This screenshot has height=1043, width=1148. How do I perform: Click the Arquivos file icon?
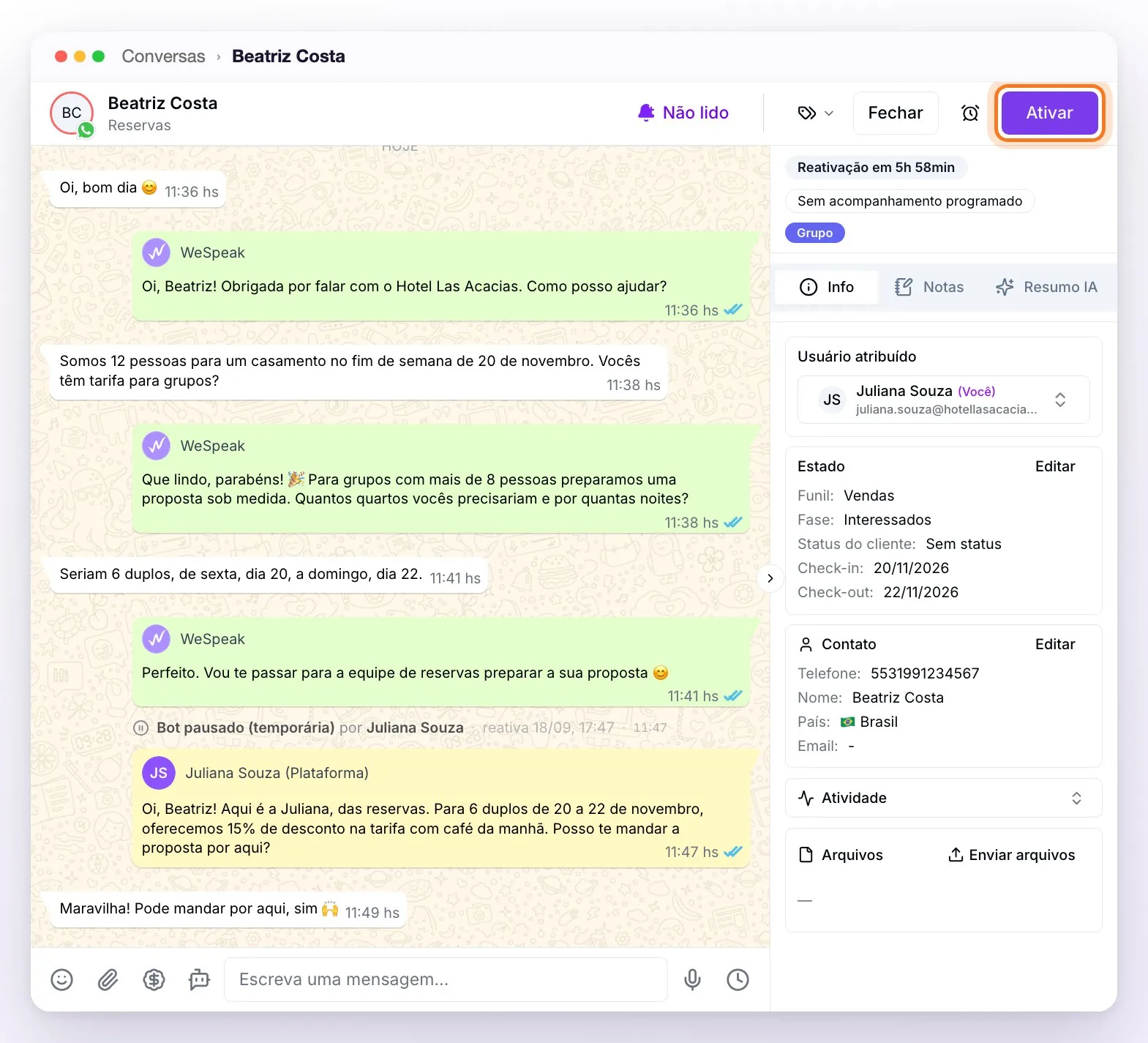tap(806, 855)
